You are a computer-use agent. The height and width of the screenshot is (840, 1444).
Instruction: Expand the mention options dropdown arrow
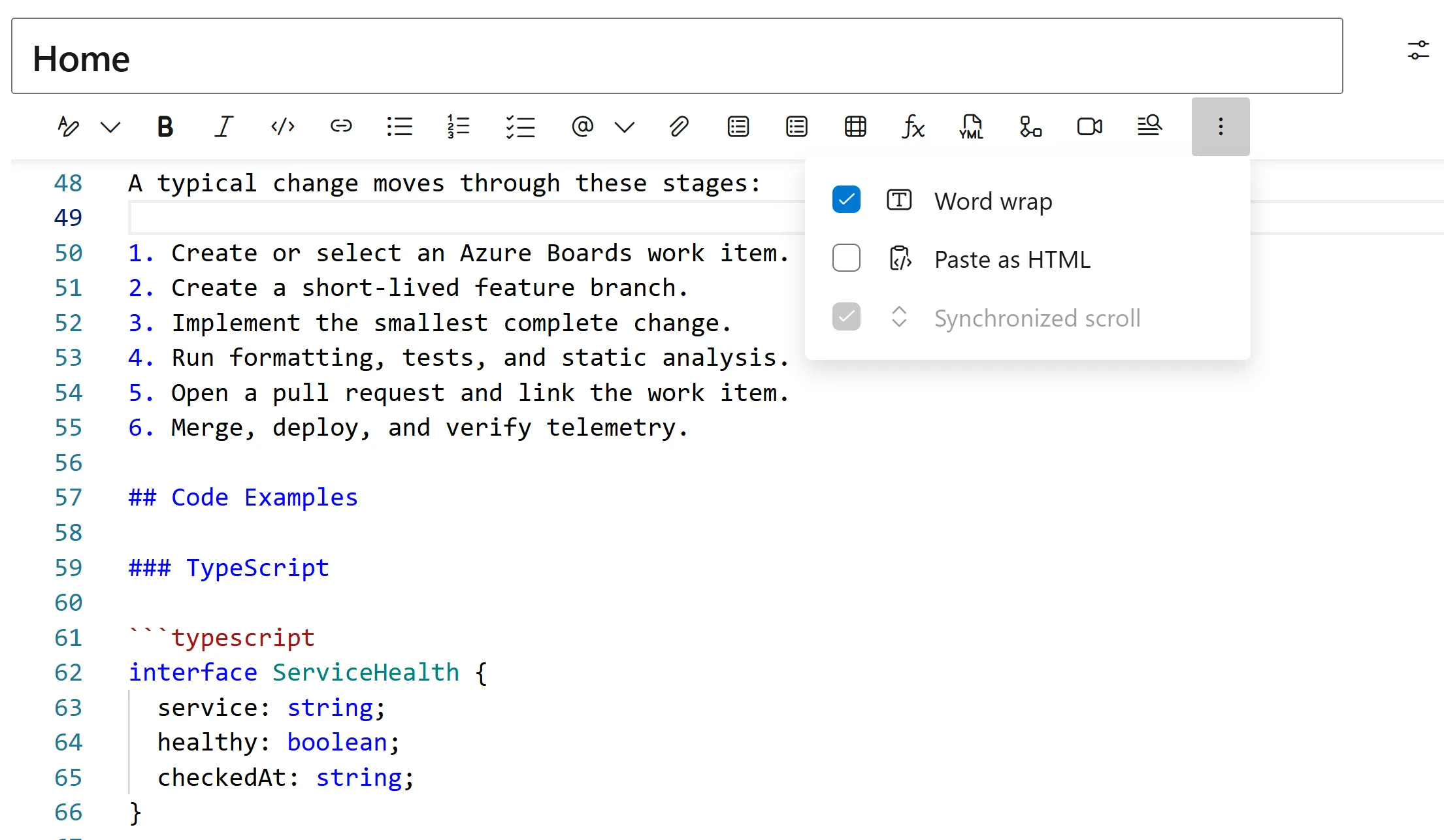[x=625, y=127]
